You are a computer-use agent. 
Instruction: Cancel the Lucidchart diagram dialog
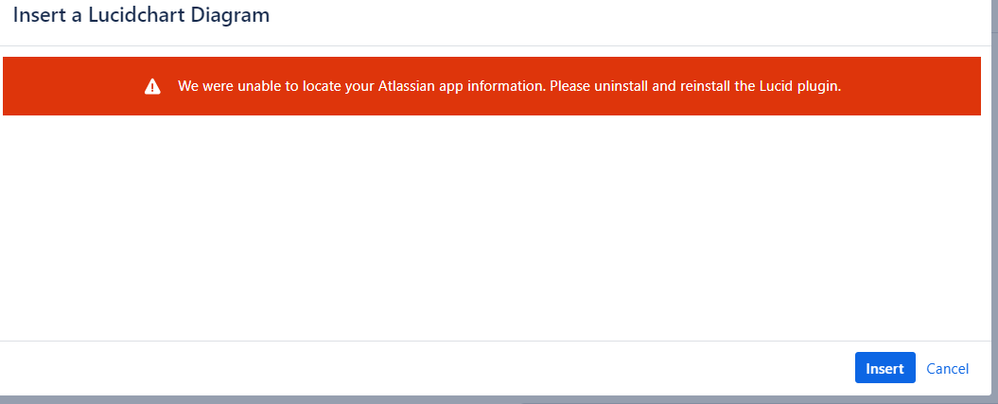click(x=947, y=368)
